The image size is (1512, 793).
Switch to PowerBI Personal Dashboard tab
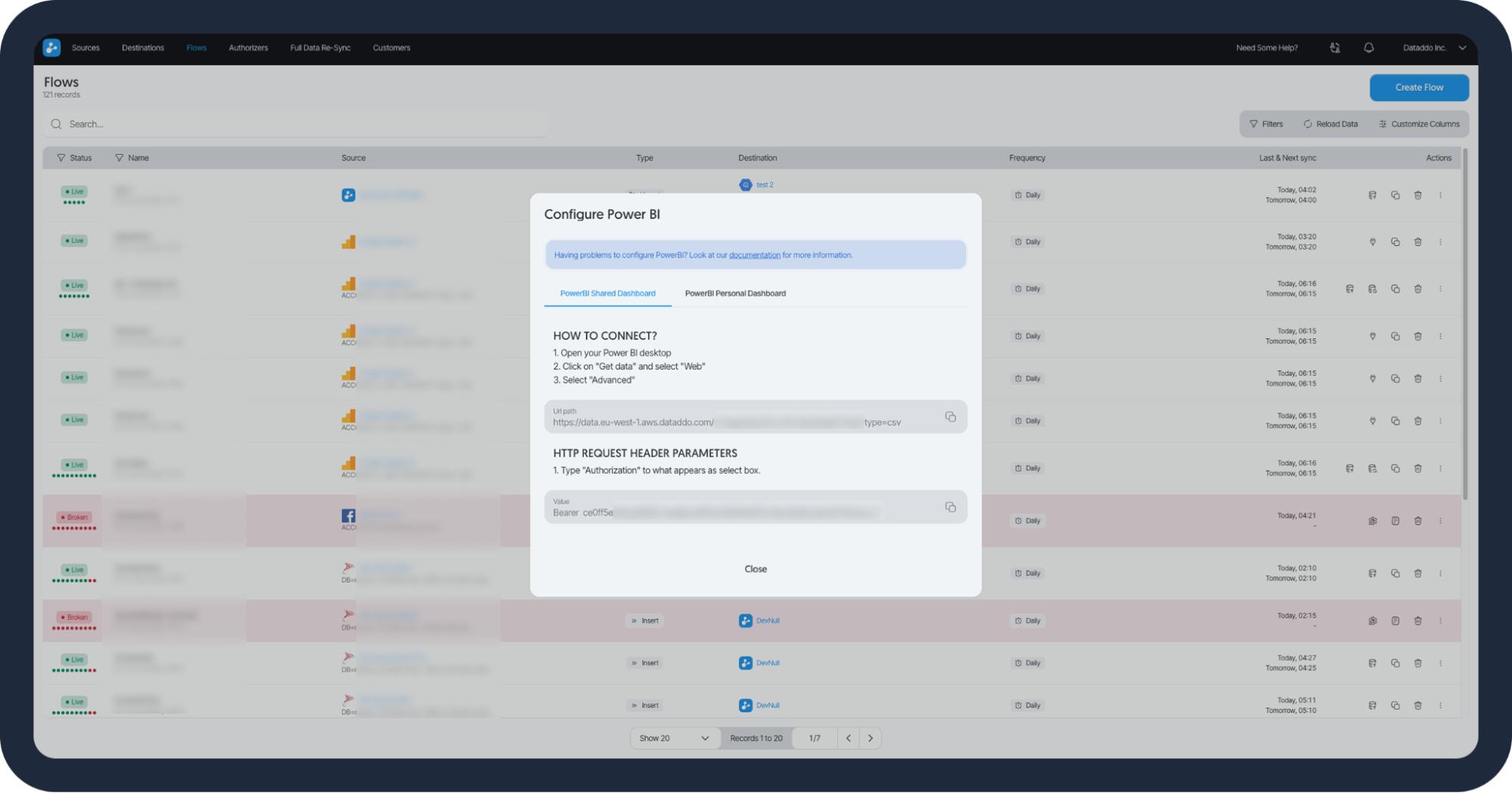tap(735, 294)
